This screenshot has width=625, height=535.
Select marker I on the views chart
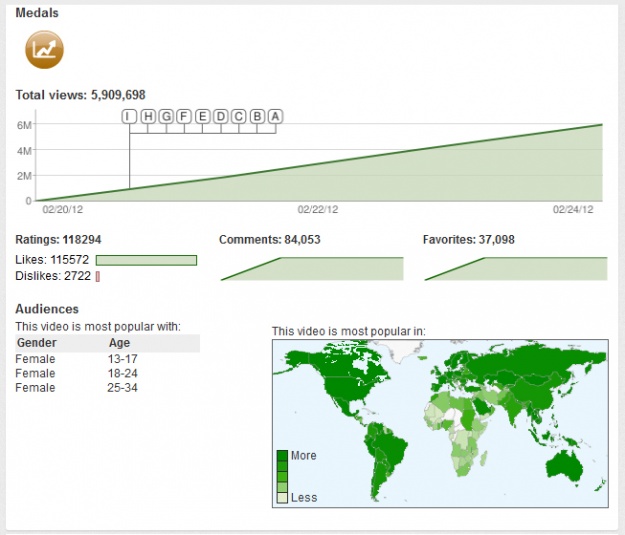(129, 116)
